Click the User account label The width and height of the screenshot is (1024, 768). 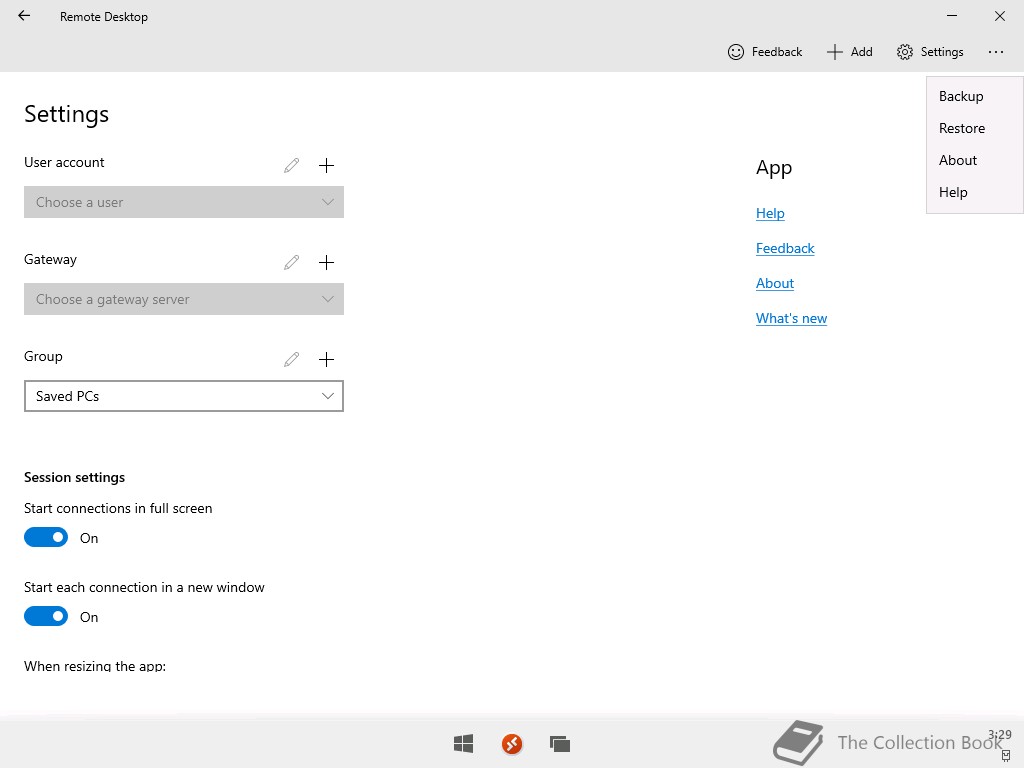(64, 163)
